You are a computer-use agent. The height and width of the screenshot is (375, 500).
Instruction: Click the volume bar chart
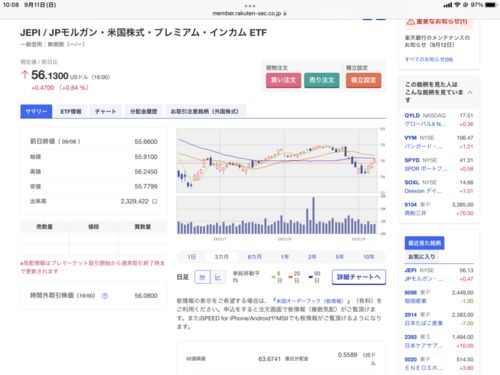[x=277, y=215]
